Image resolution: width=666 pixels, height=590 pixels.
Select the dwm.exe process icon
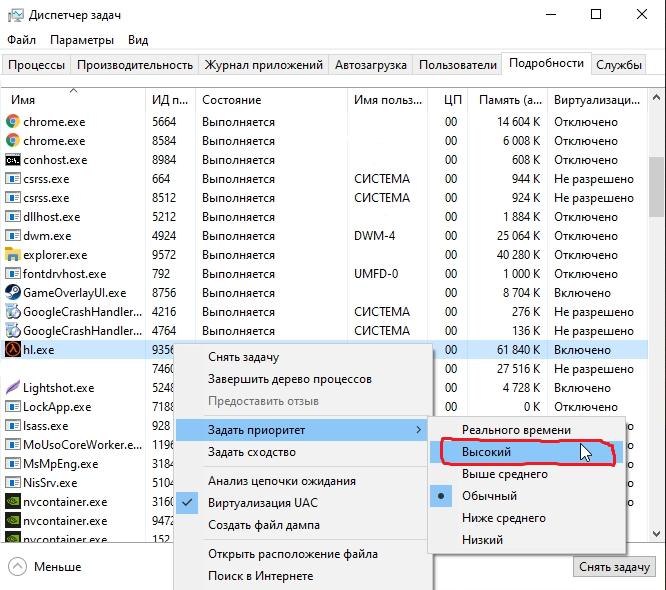[x=13, y=235]
